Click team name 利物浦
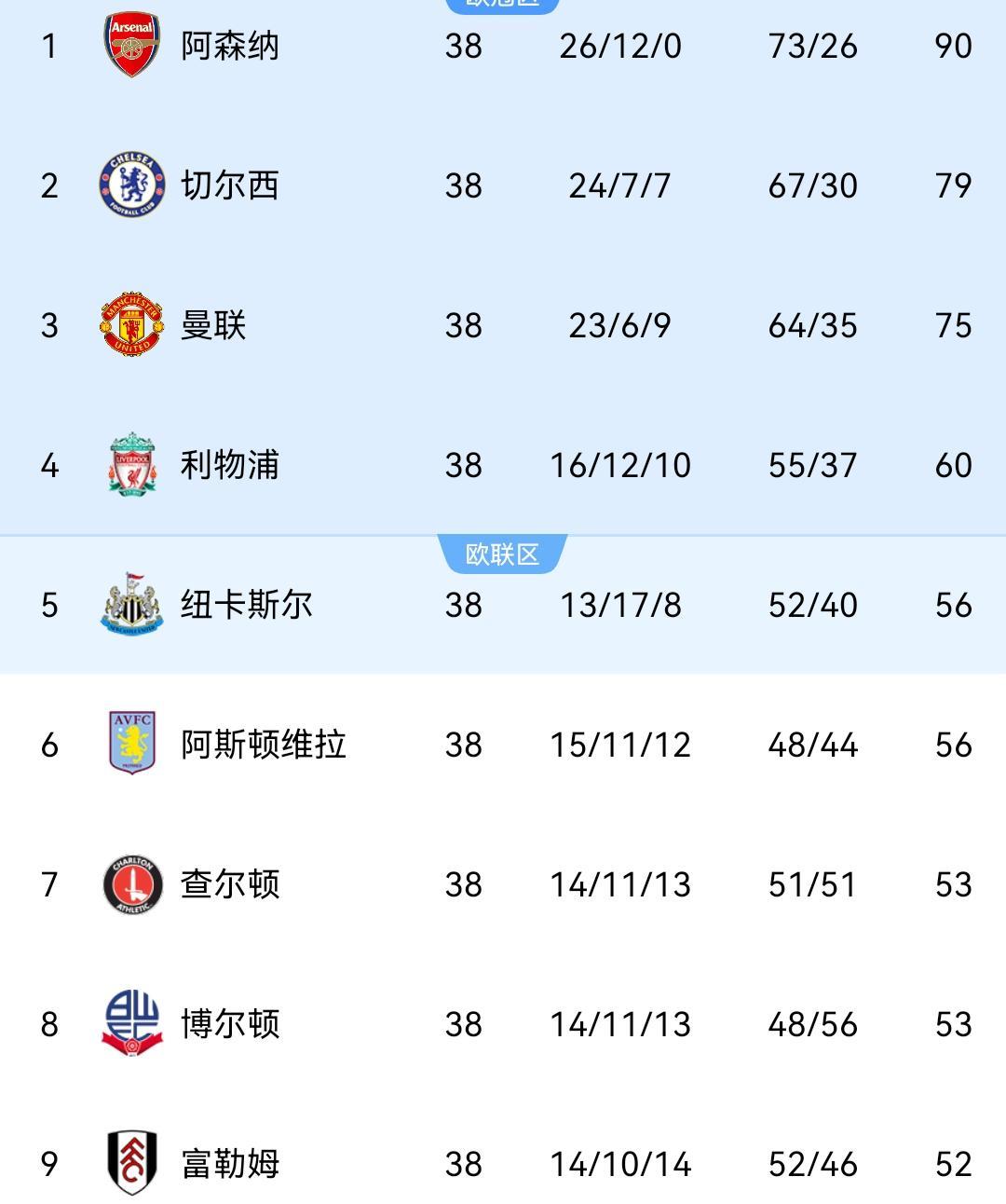 pos(229,465)
